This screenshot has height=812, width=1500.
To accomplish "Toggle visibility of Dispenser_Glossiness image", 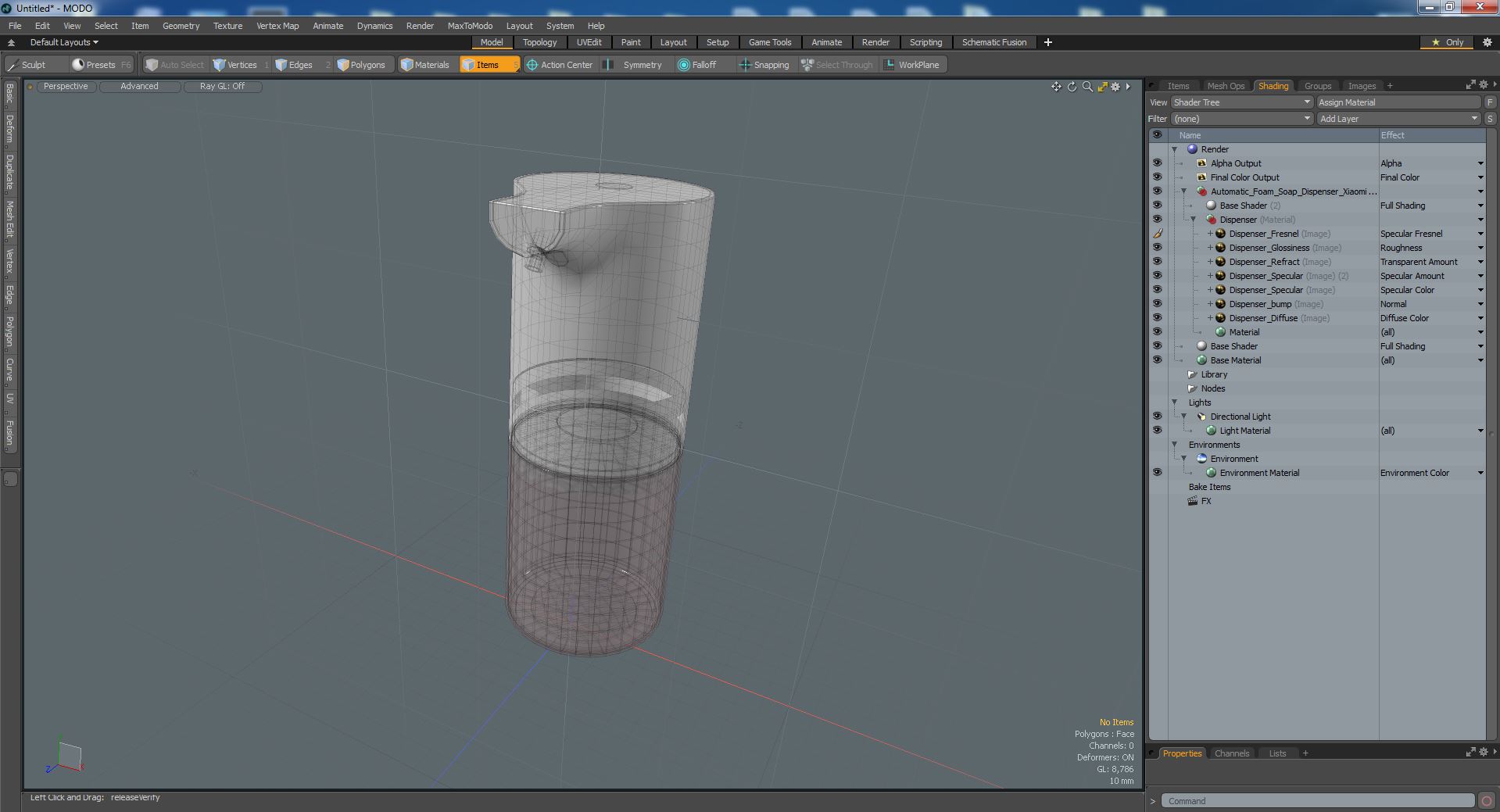I will tap(1157, 248).
